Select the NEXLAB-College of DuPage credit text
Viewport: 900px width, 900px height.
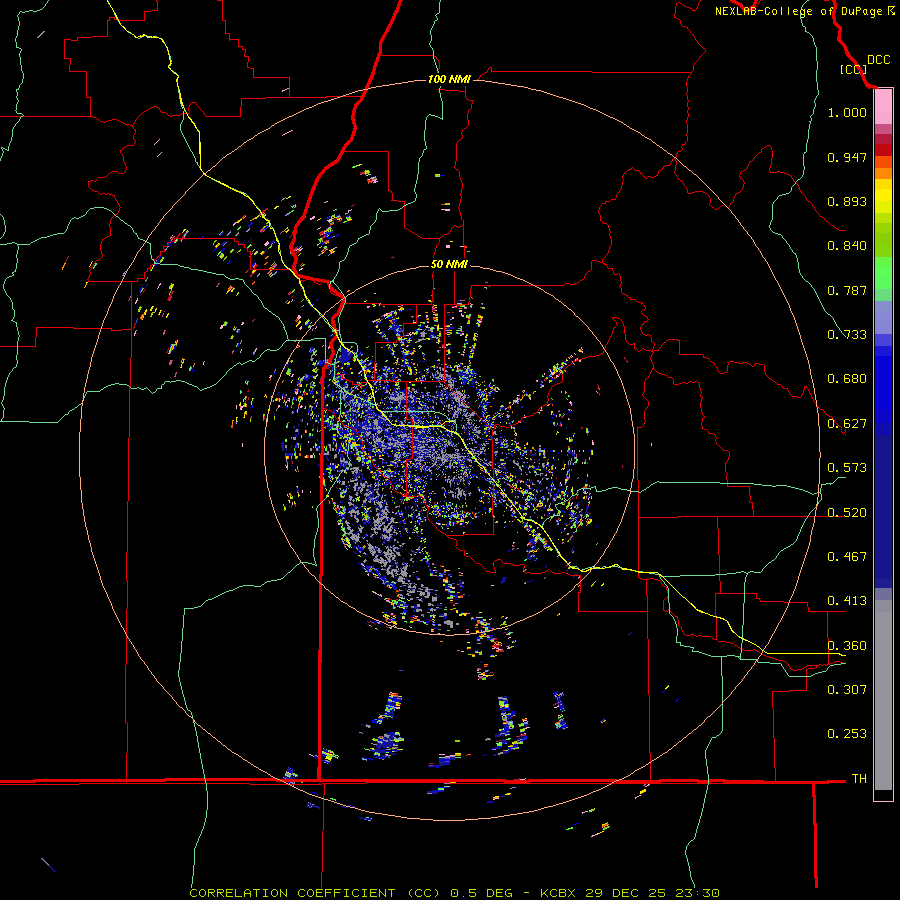[798, 11]
